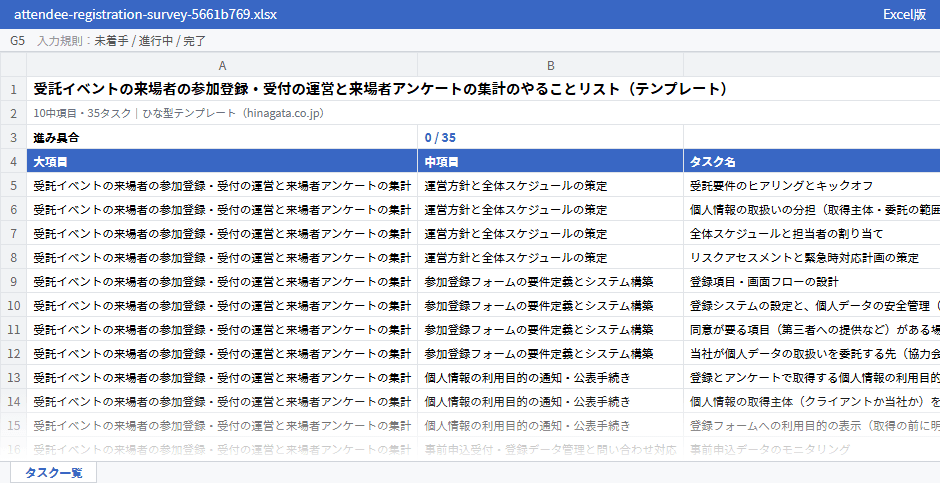Select the 中項目 cell in row 6
The width and height of the screenshot is (940, 483).
click(550, 209)
